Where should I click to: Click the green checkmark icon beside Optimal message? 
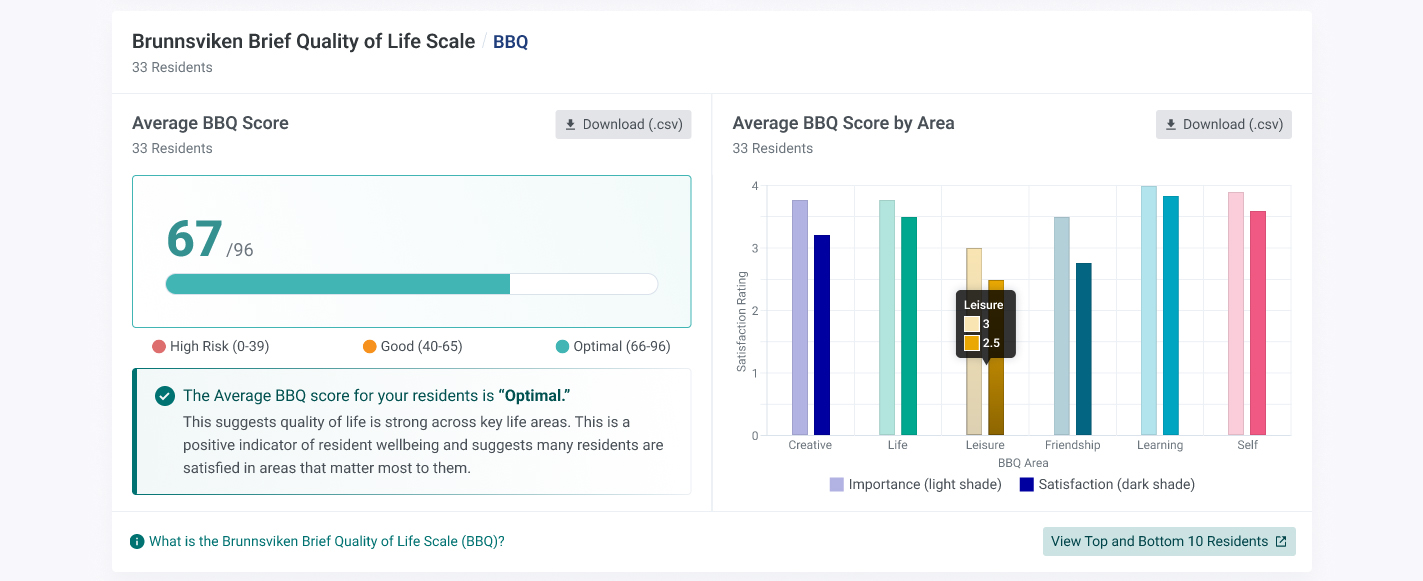(165, 396)
